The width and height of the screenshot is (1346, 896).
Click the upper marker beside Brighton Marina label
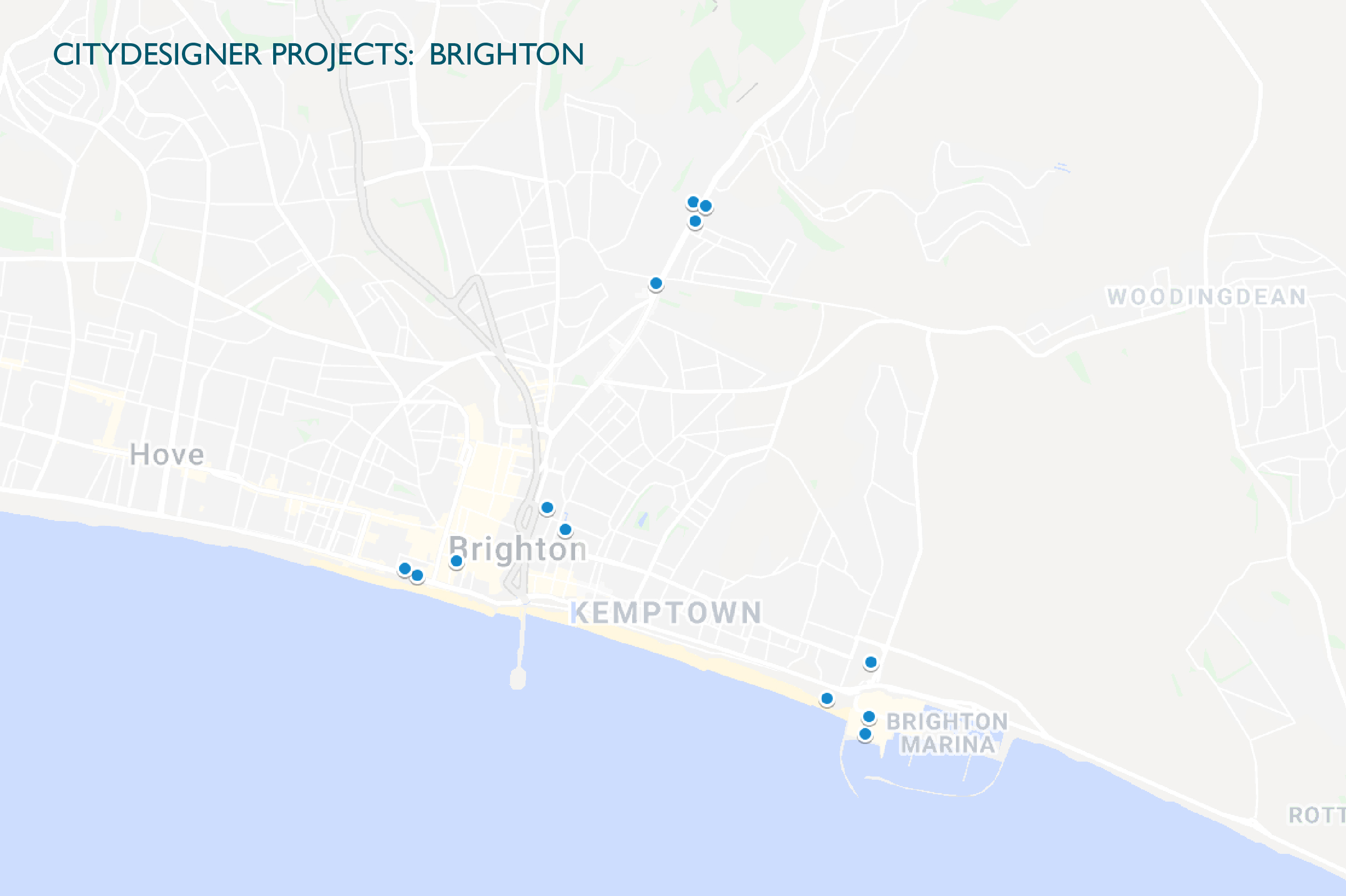point(870,717)
